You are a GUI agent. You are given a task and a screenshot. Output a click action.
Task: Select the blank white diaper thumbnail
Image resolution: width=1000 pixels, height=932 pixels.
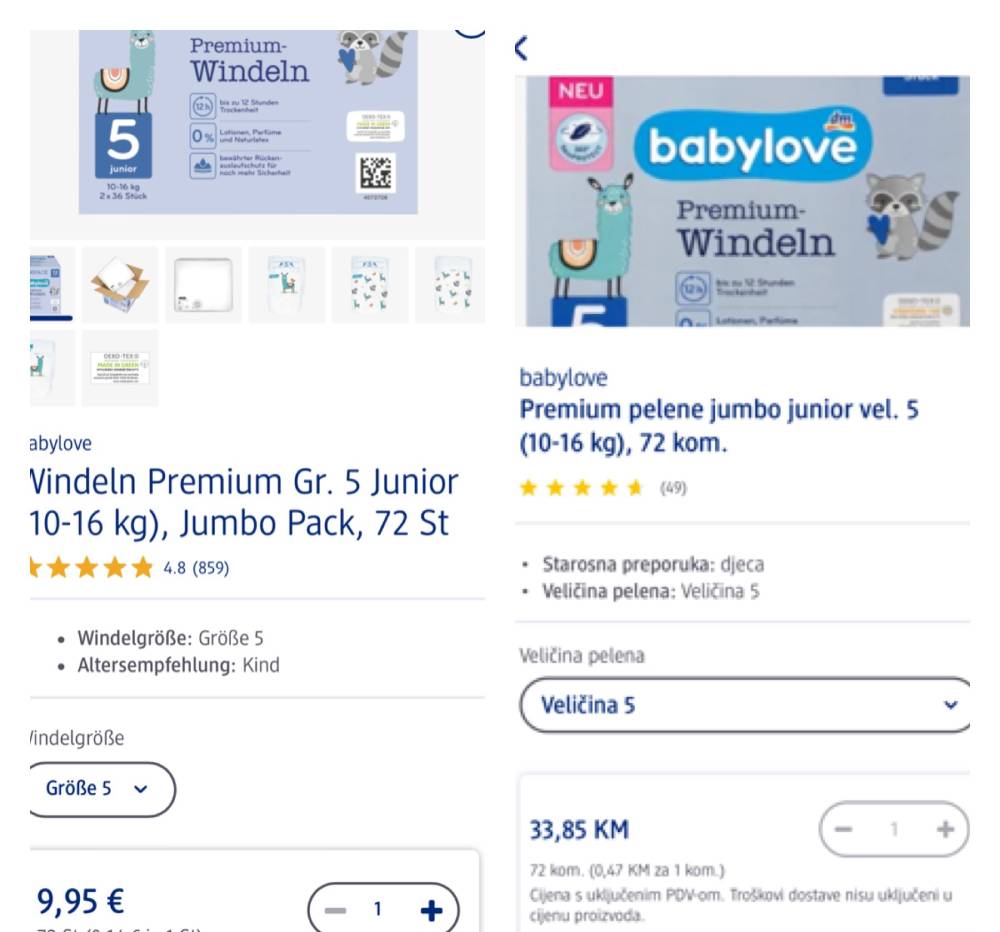click(203, 285)
